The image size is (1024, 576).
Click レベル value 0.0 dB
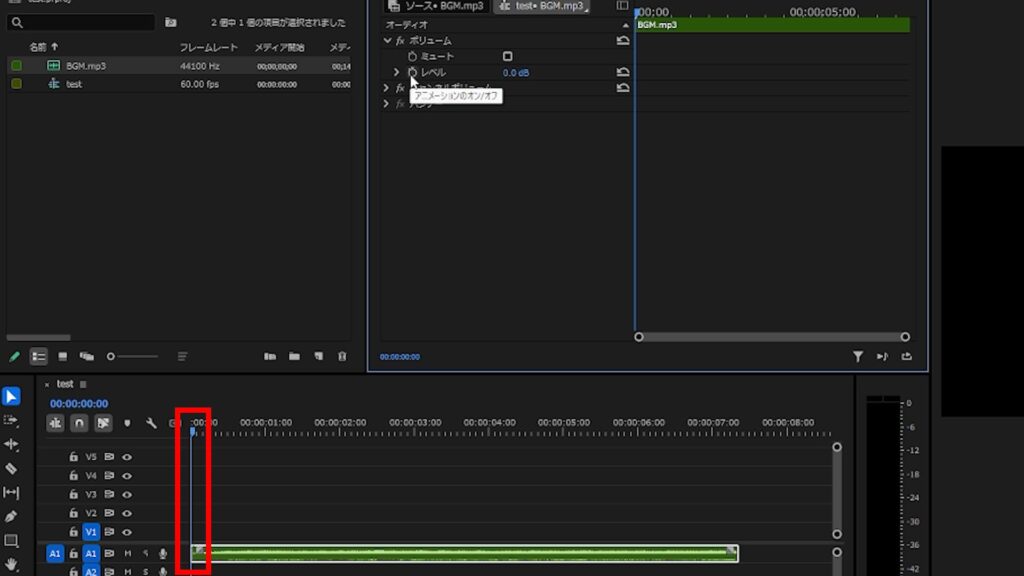click(516, 72)
